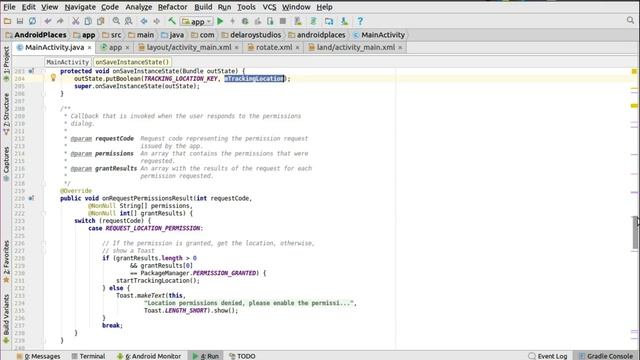Collapse the onRequestPermissionsResult fold on line 222
This screenshot has height=360, width=640.
[44, 213]
